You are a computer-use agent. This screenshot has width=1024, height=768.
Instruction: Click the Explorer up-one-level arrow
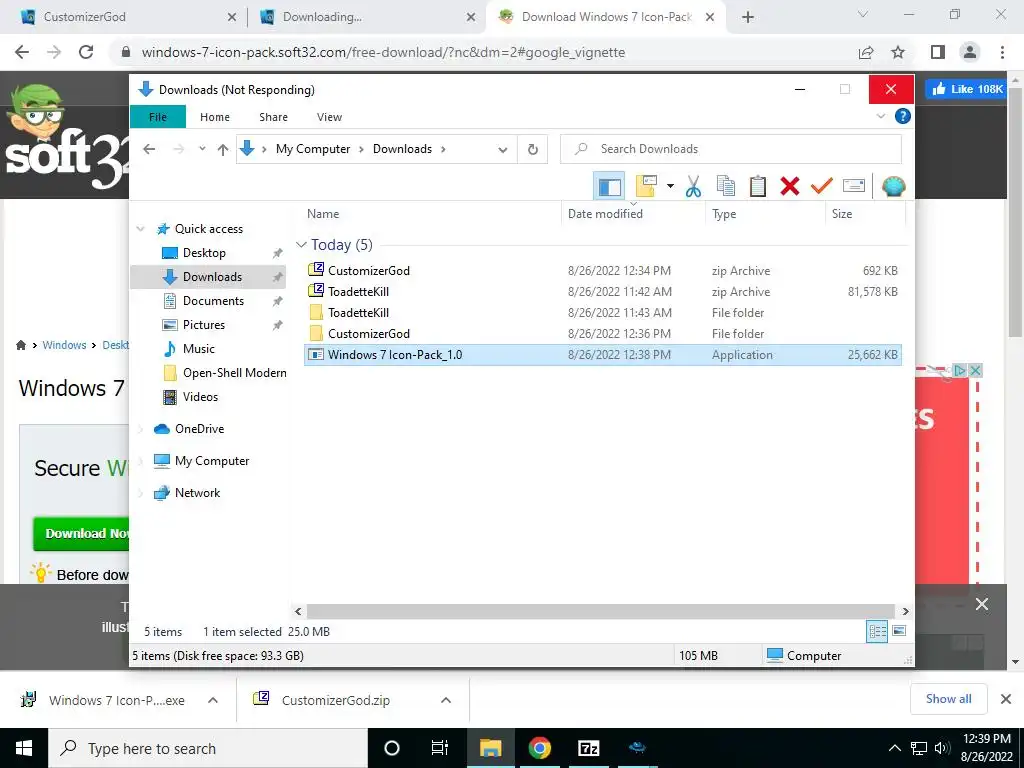[223, 150]
